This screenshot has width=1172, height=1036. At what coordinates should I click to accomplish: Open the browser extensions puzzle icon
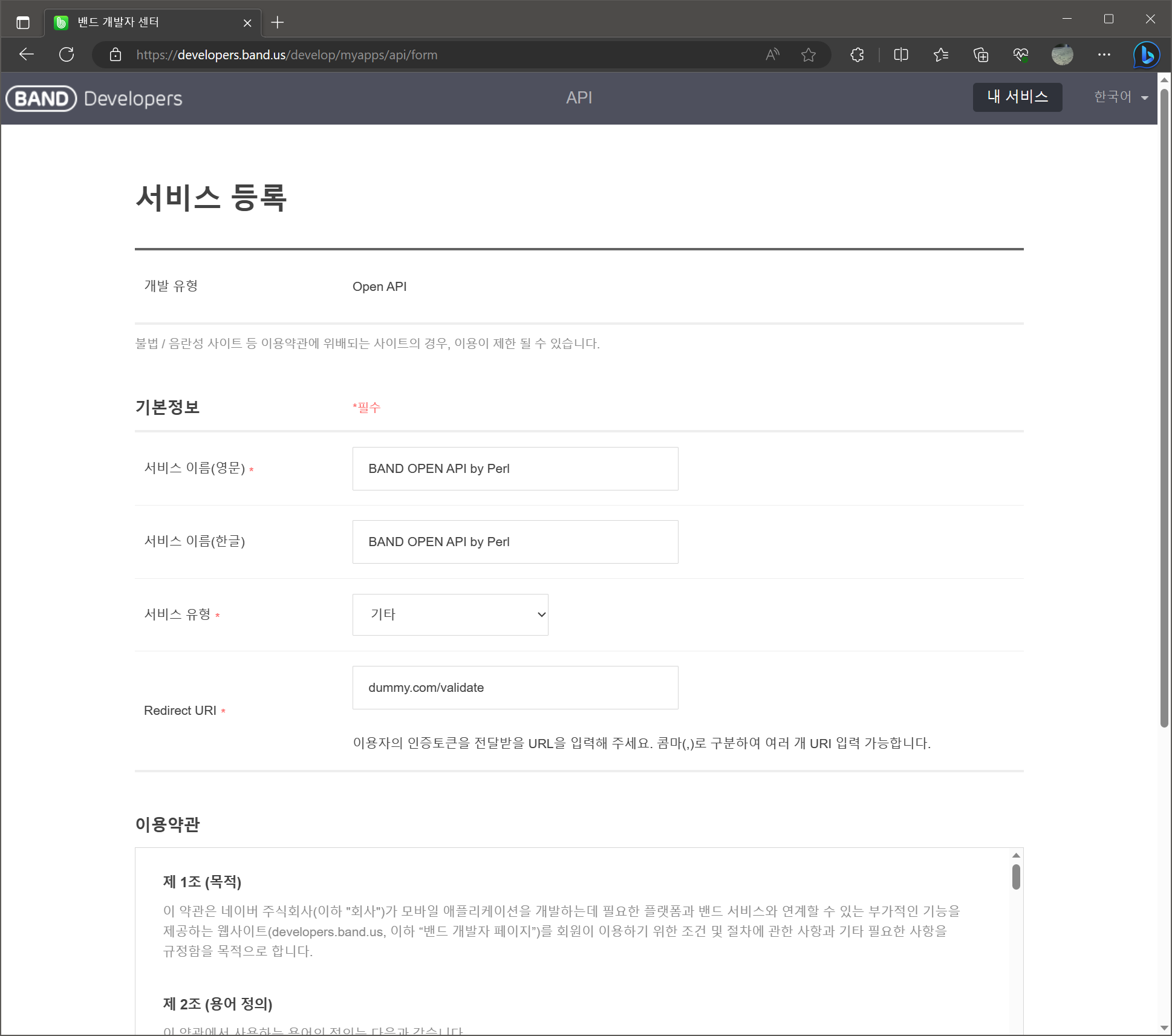click(857, 55)
